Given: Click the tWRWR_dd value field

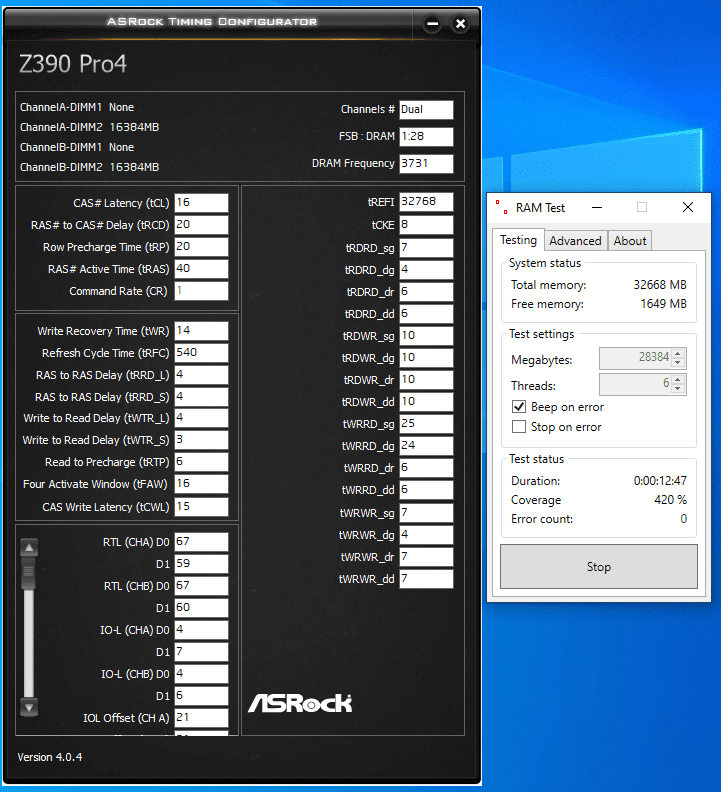Looking at the screenshot, I should [x=426, y=579].
